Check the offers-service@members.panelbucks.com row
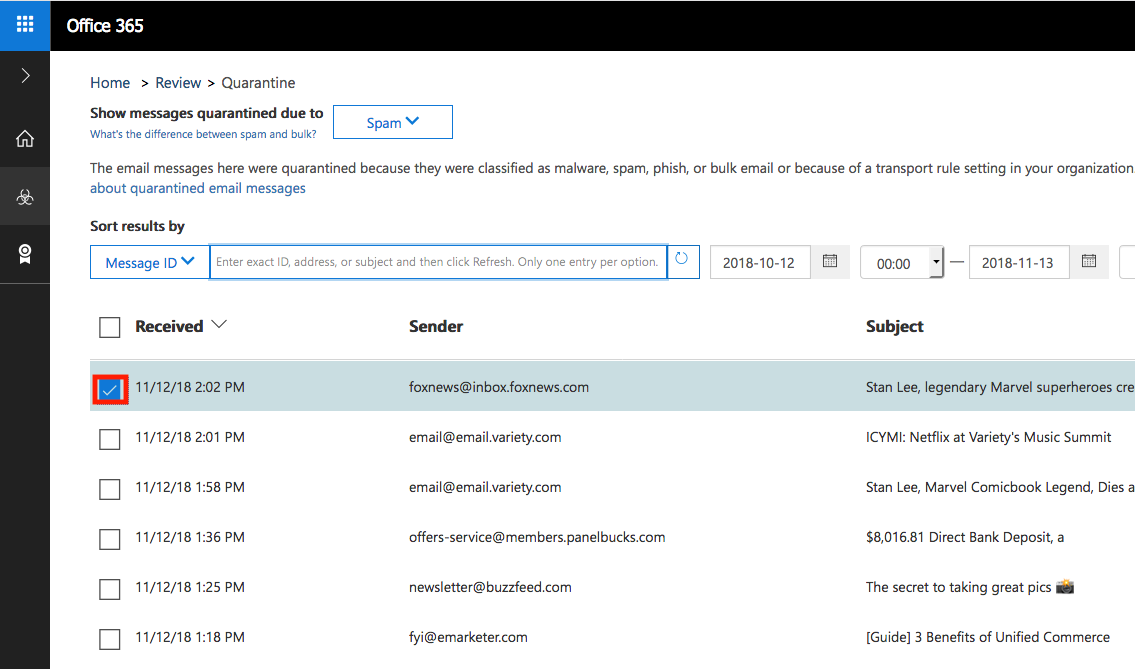 [x=110, y=539]
